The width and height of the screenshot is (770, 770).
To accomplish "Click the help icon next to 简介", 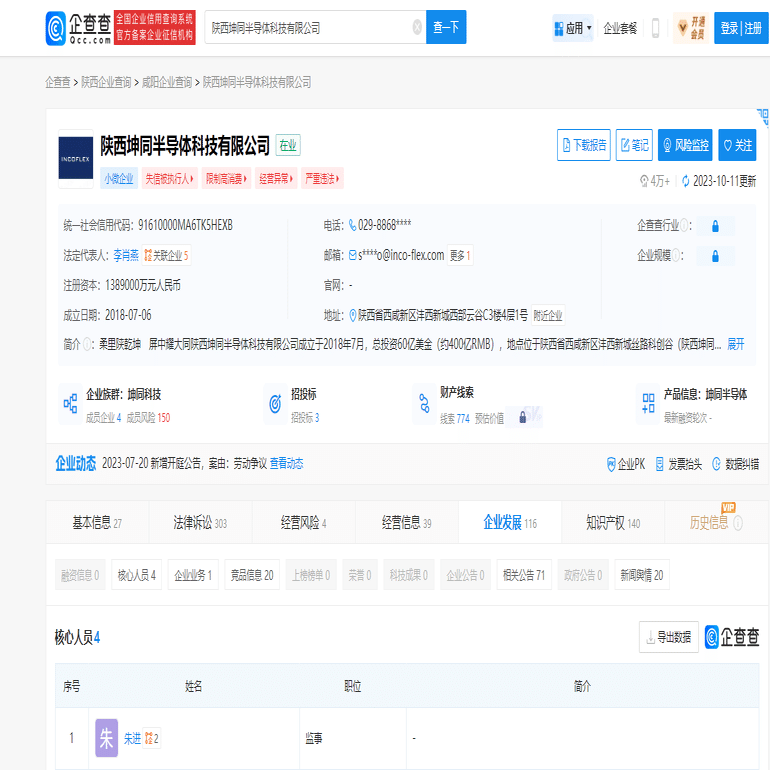I will click(87, 344).
